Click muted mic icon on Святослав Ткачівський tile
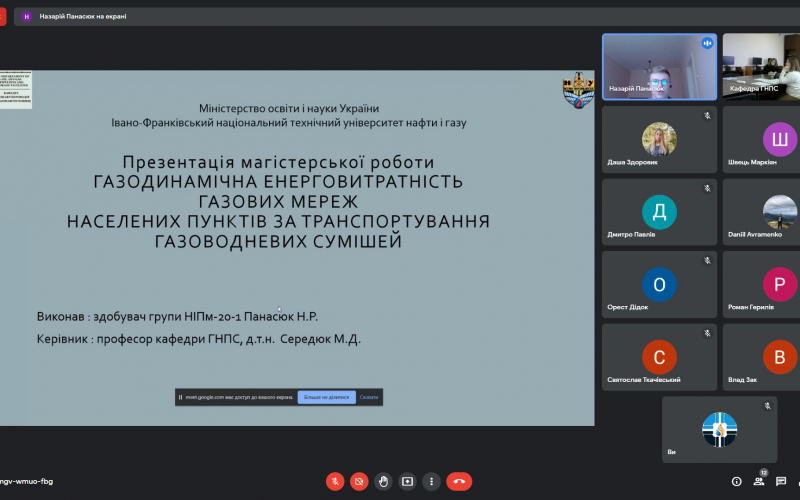 pyautogui.click(x=707, y=333)
